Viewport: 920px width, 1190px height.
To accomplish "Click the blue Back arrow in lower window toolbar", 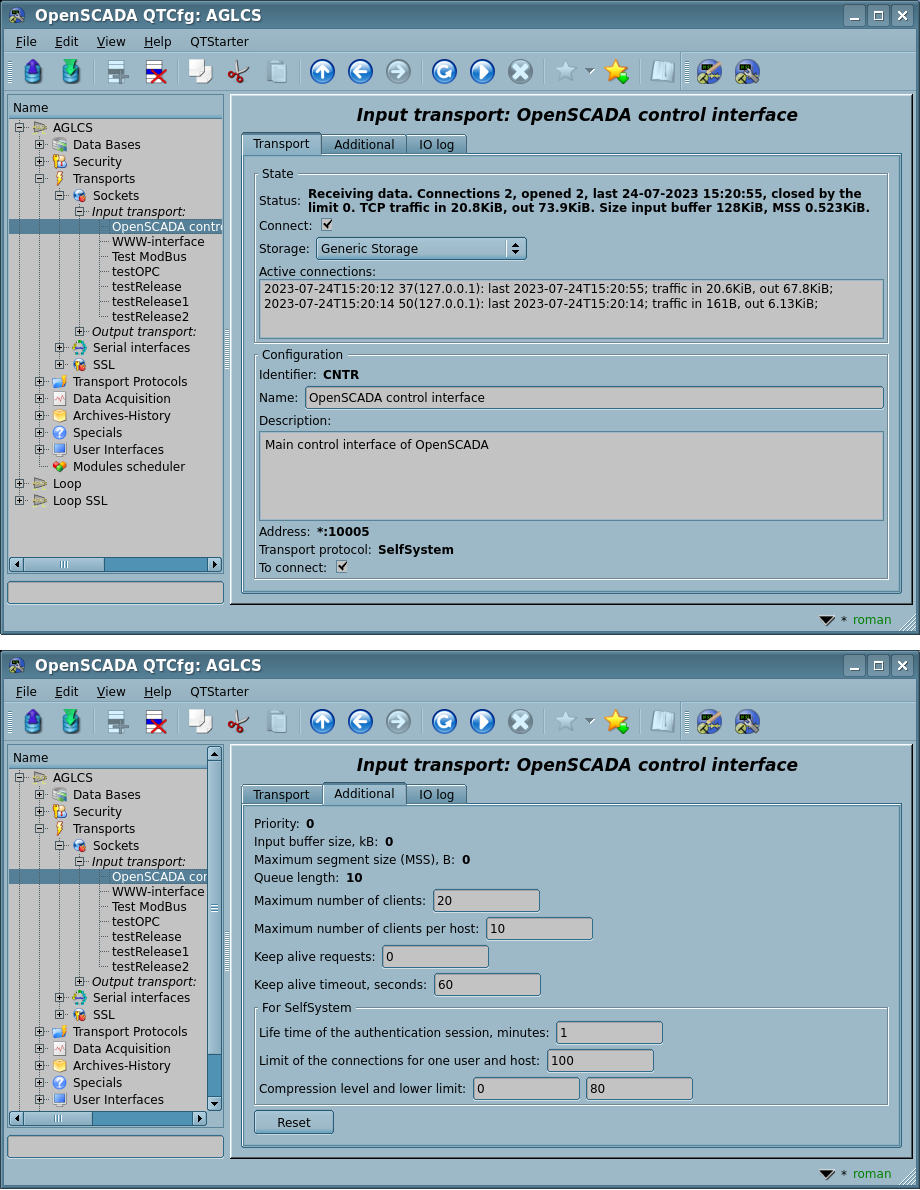I will pos(360,722).
